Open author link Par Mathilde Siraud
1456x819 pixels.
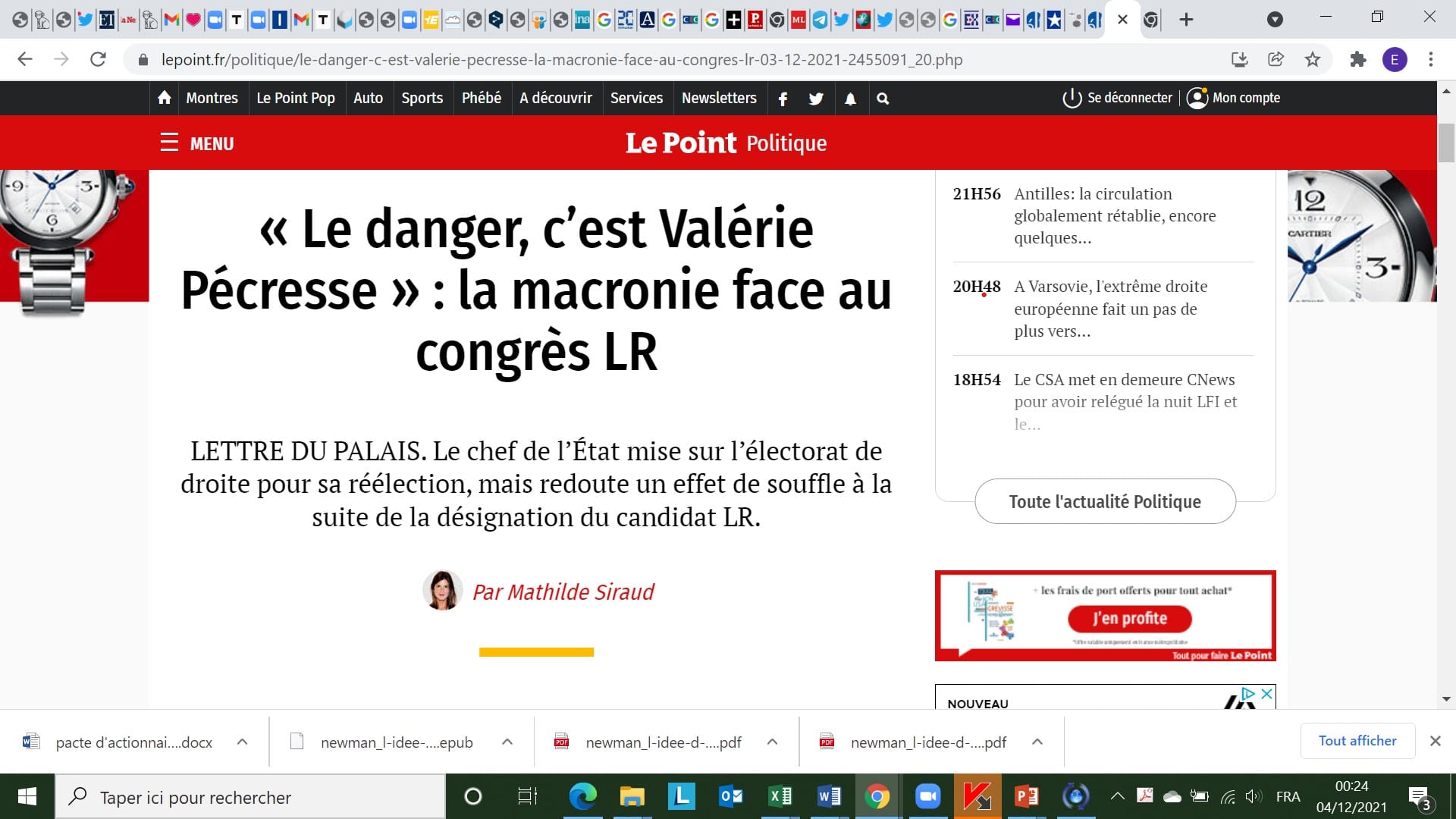coord(563,591)
